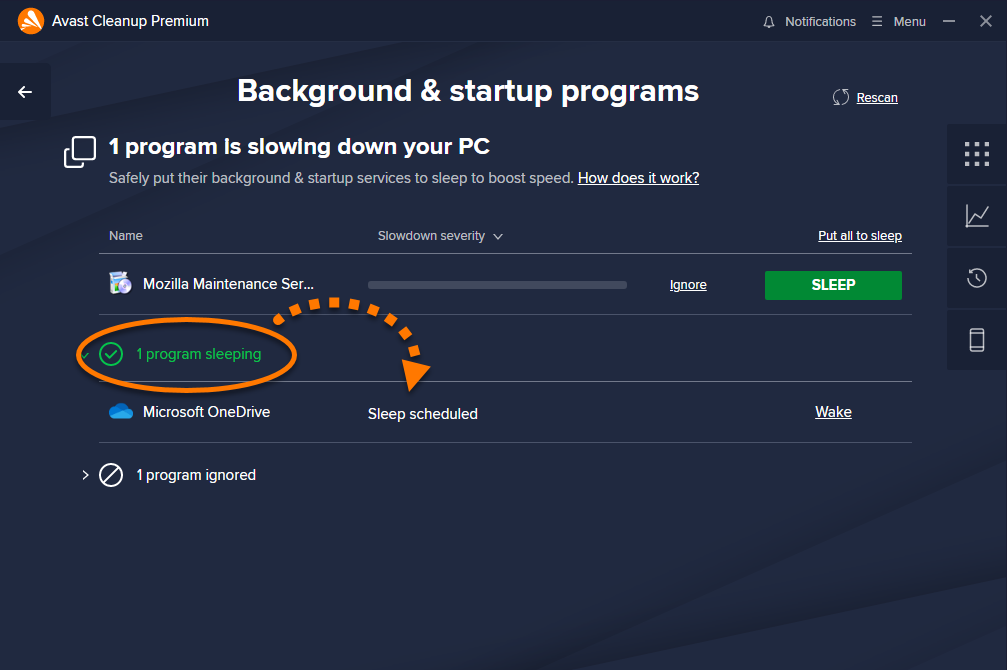
Task: Click the Notifications bell icon
Action: click(x=769, y=22)
